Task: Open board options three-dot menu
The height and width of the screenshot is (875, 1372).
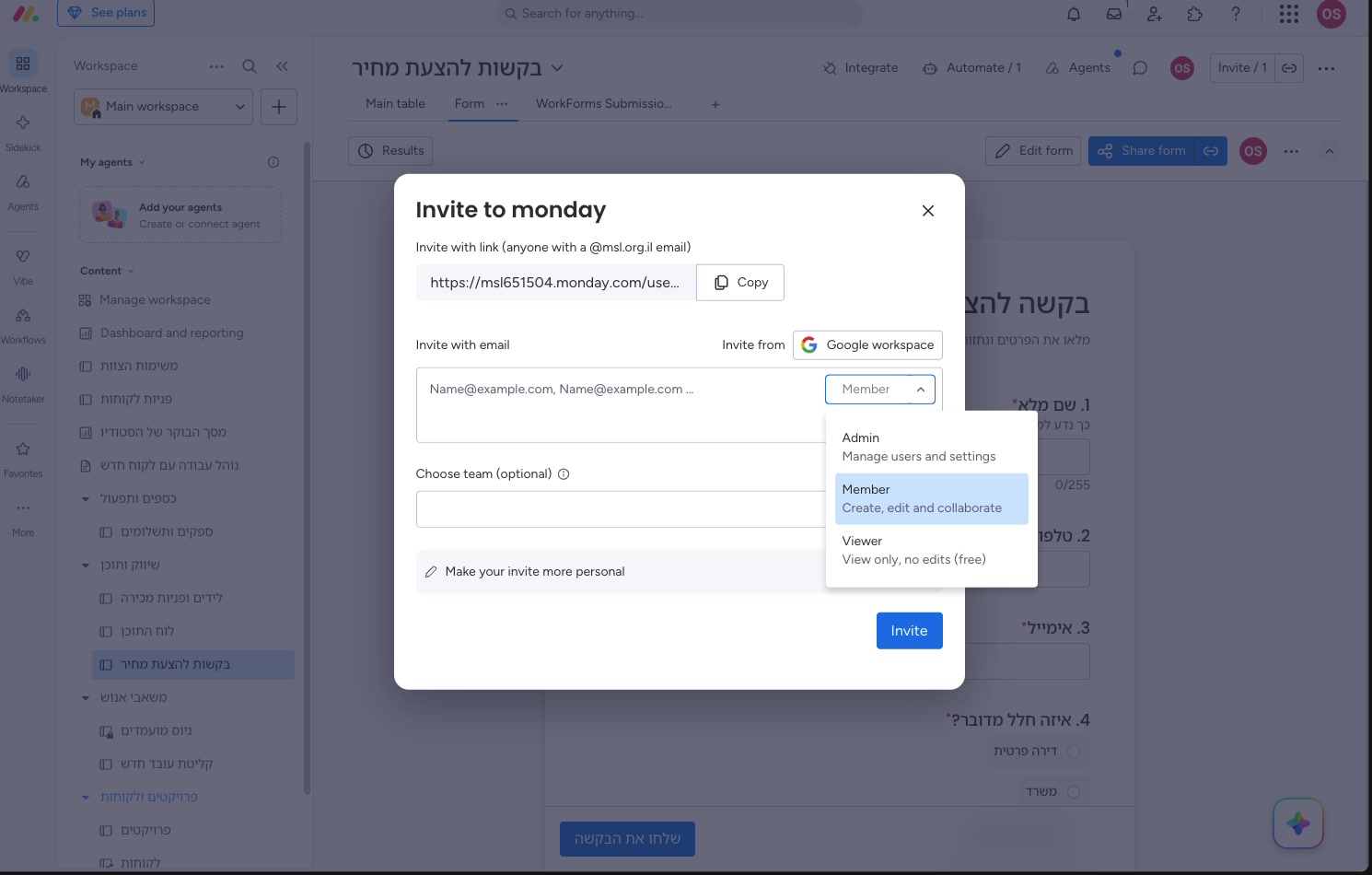Action: point(1326,68)
